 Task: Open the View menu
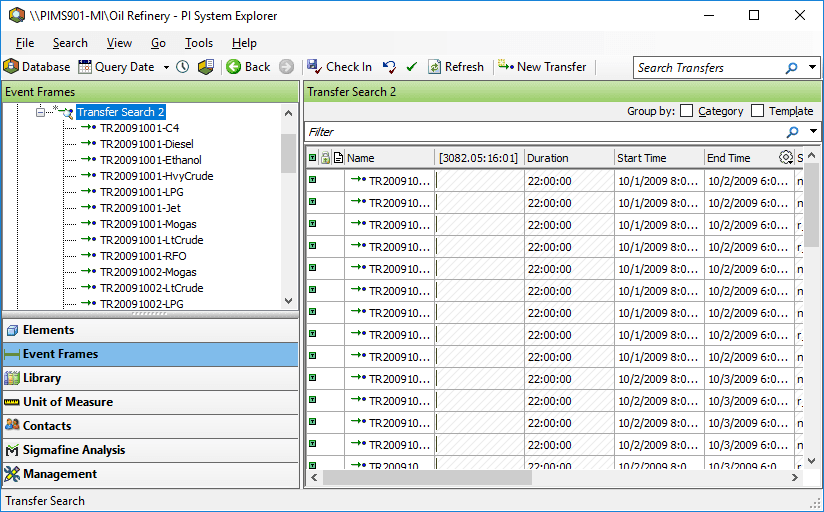coord(119,43)
